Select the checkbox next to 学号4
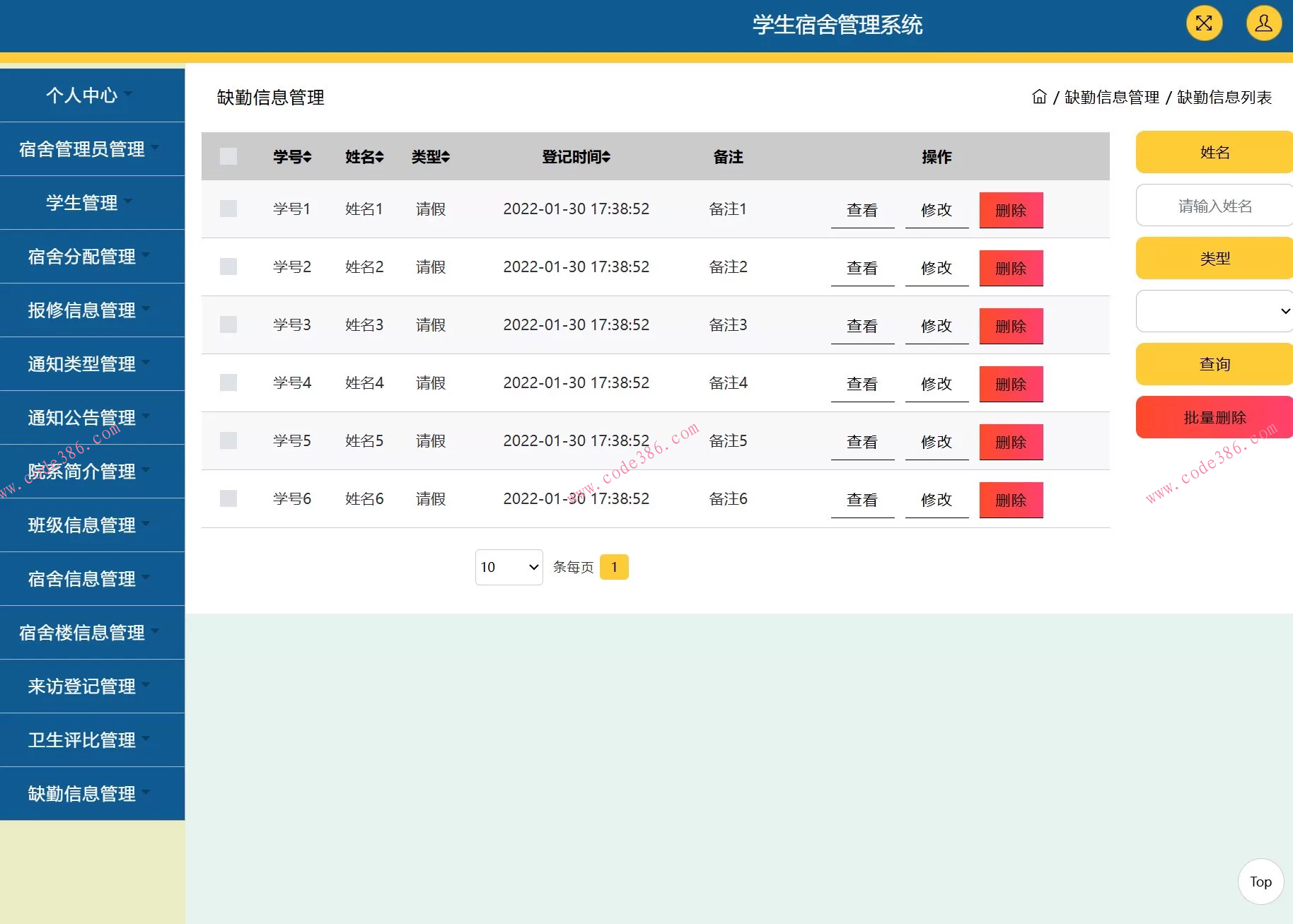This screenshot has height=924, width=1293. [228, 382]
